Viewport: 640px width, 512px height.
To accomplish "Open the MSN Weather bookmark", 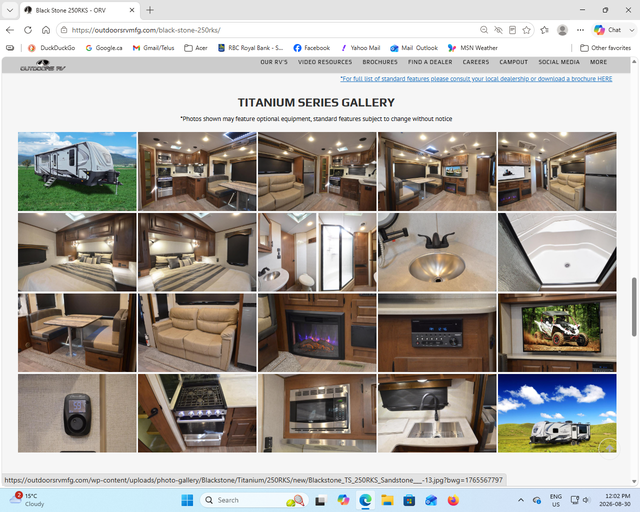I will coord(473,48).
